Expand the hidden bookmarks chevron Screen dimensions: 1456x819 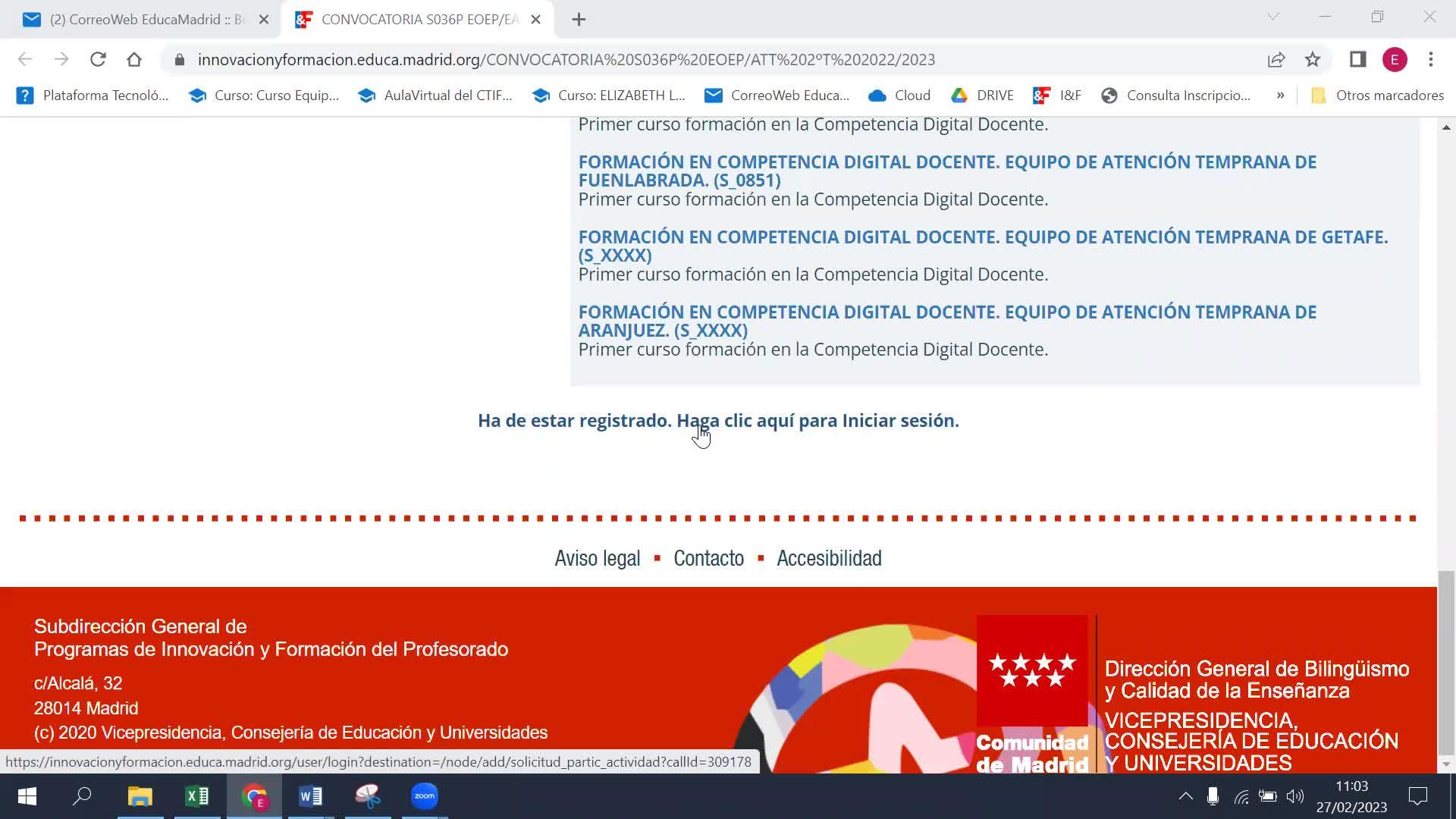(x=1281, y=96)
